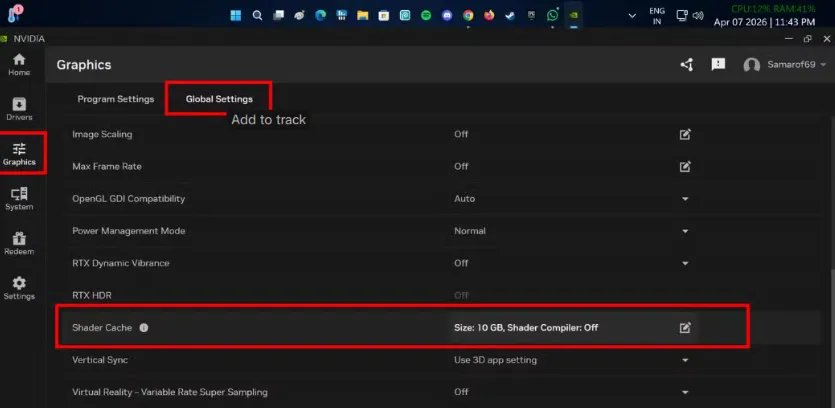Edit the Image Scaling setting
This screenshot has height=408, width=835.
pos(685,134)
